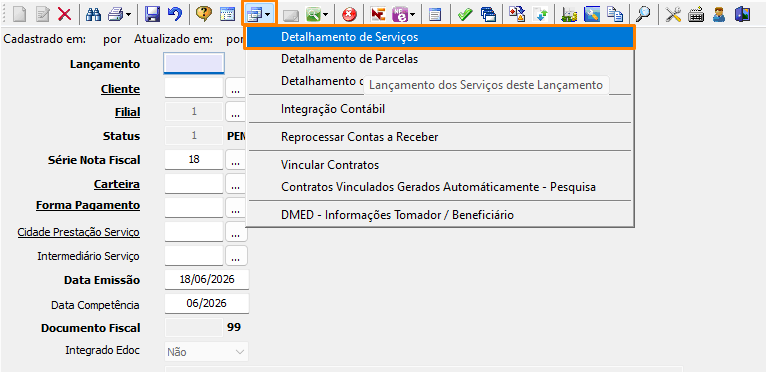The width and height of the screenshot is (766, 372).
Task: Select Detalhamento de Parcelas menu entry
Action: point(440,59)
